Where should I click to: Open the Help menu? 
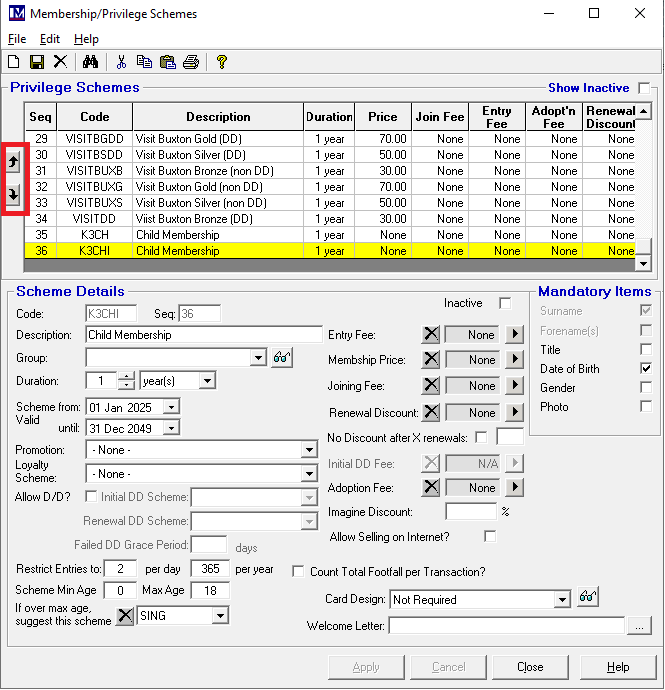(x=86, y=39)
